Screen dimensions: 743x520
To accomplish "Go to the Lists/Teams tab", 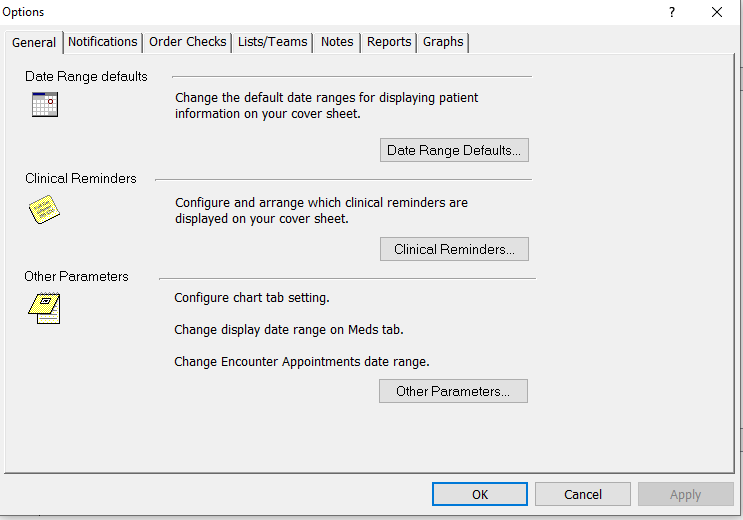I will pyautogui.click(x=273, y=42).
